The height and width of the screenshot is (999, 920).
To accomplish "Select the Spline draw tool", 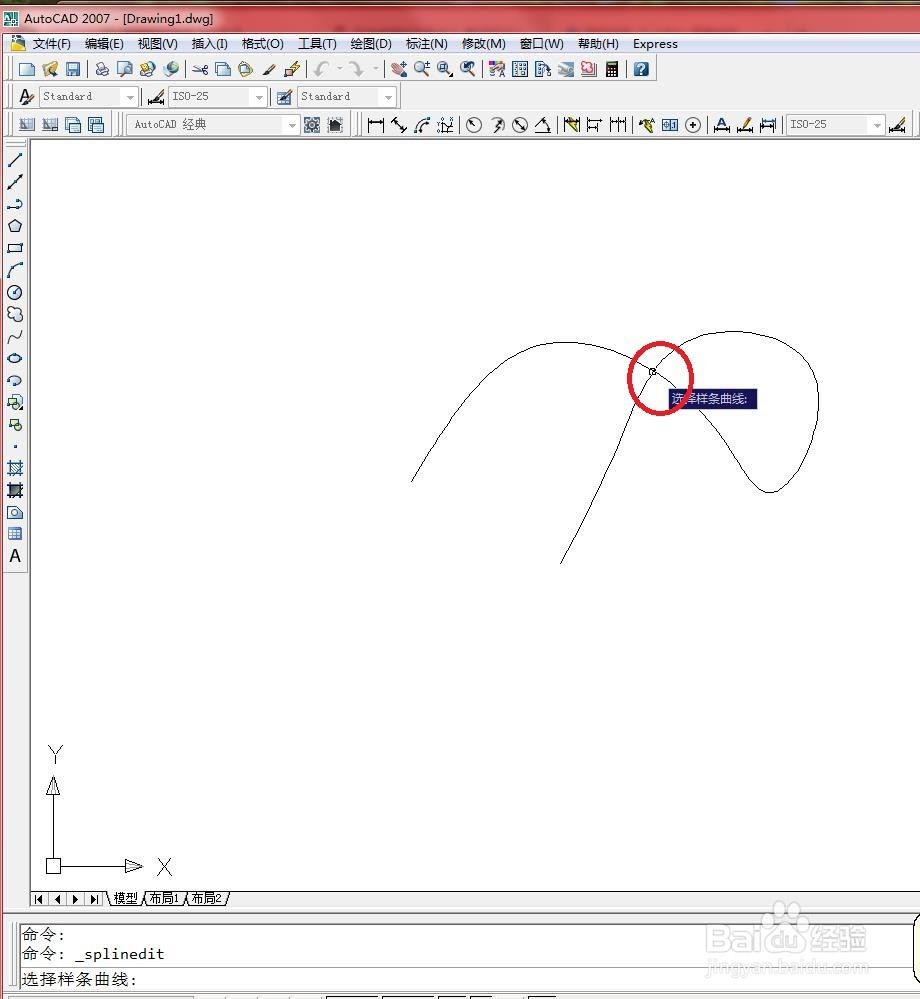I will tap(15, 336).
